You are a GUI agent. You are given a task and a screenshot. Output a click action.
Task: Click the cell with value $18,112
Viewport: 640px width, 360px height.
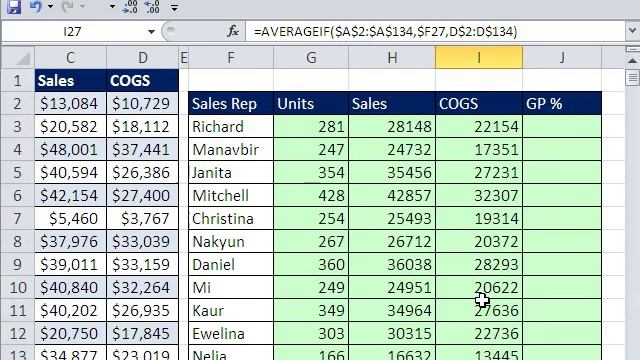[x=142, y=127]
